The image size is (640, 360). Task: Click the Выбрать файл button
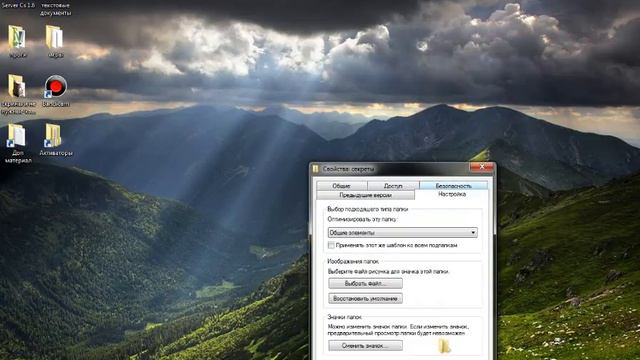tap(365, 283)
